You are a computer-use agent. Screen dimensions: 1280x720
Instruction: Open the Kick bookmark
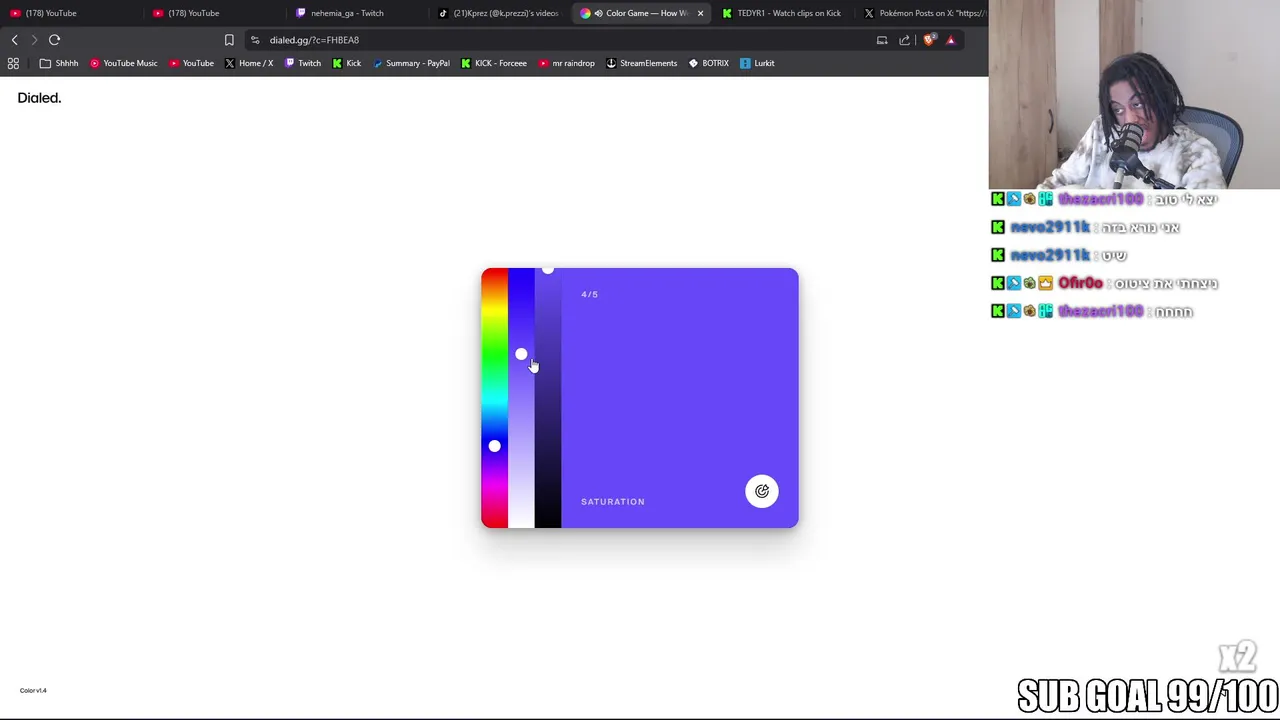click(x=347, y=63)
